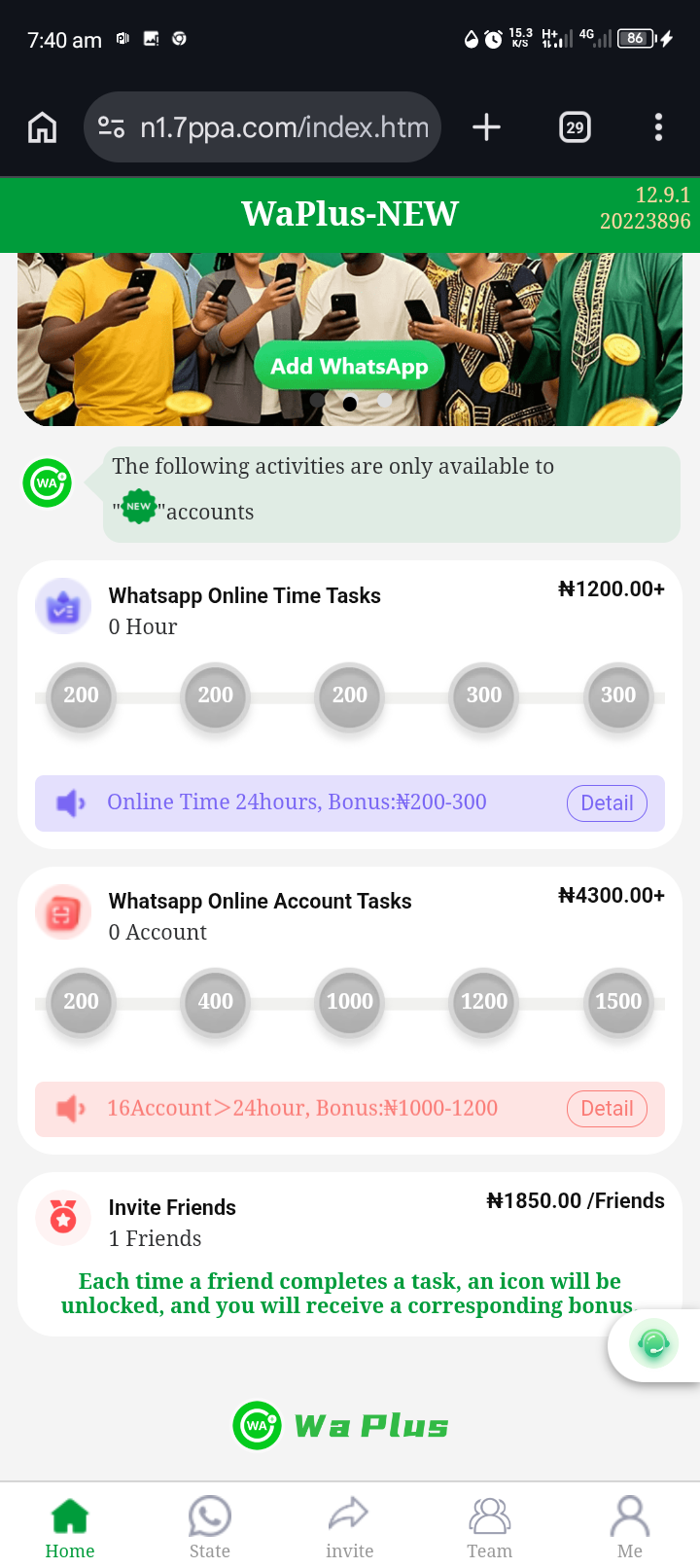Select the last banner carousel dot
The height and width of the screenshot is (1568, 700).
[x=385, y=400]
